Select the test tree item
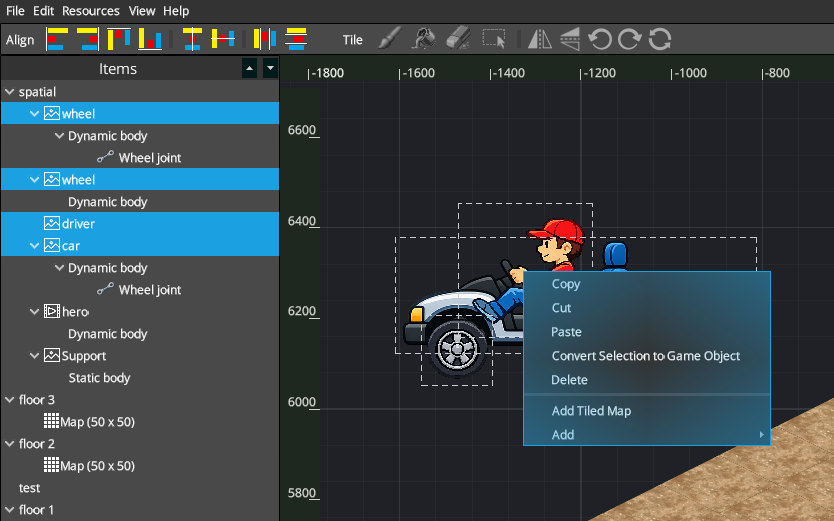The width and height of the screenshot is (834, 521). 140,488
